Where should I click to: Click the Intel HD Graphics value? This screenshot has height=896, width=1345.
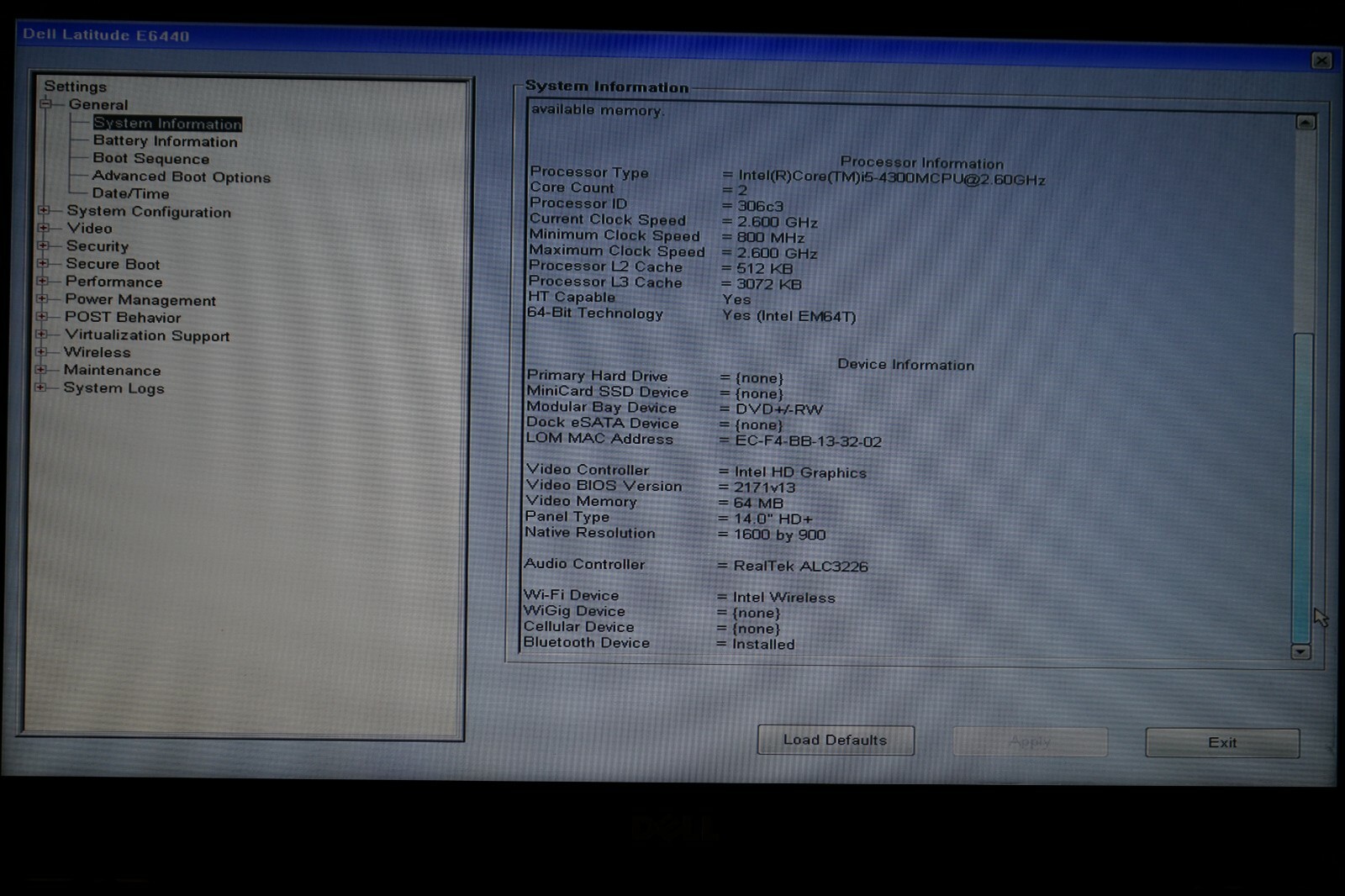point(800,472)
